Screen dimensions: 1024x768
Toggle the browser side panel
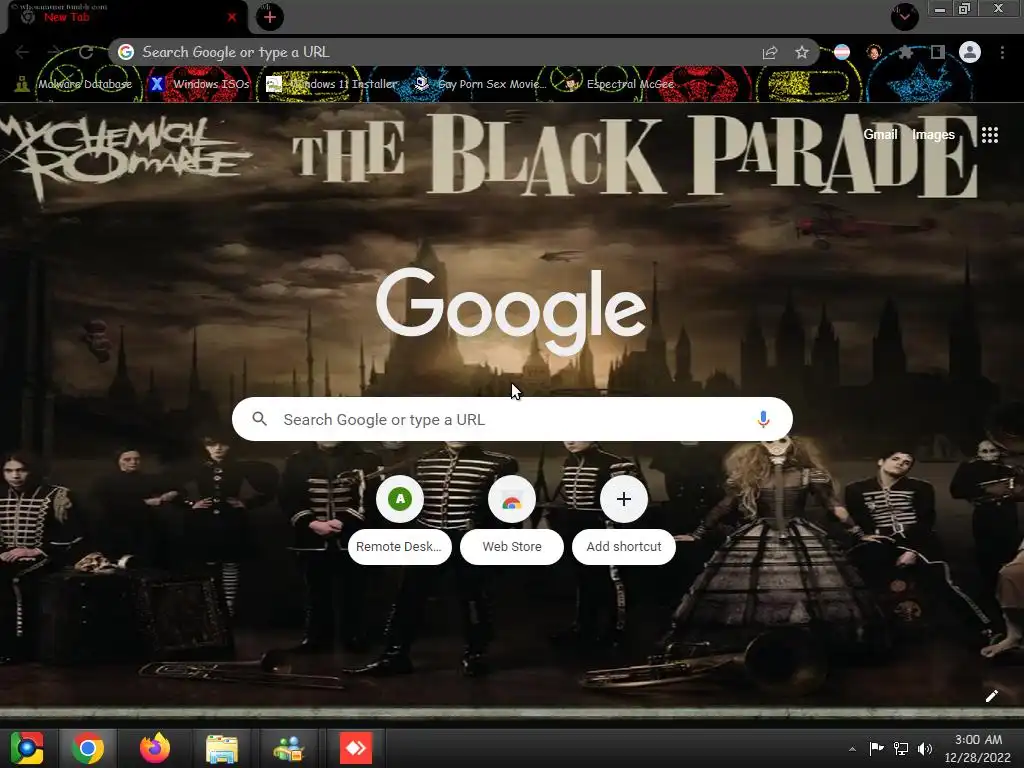click(x=938, y=52)
